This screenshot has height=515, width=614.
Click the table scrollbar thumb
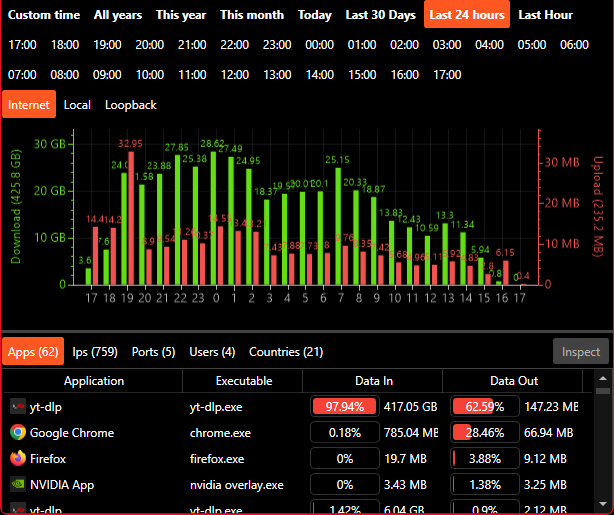(603, 391)
